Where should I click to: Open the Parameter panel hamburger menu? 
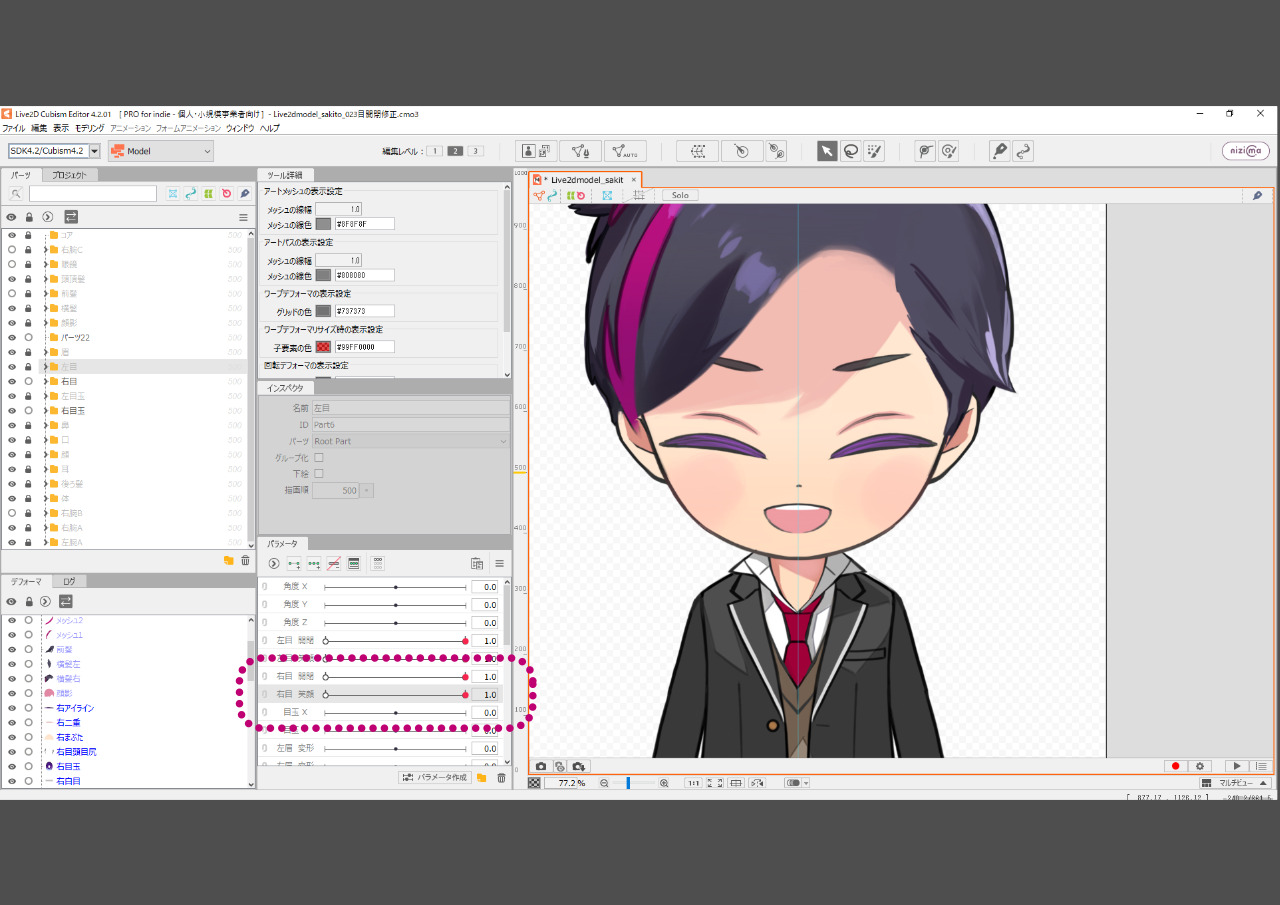(499, 564)
